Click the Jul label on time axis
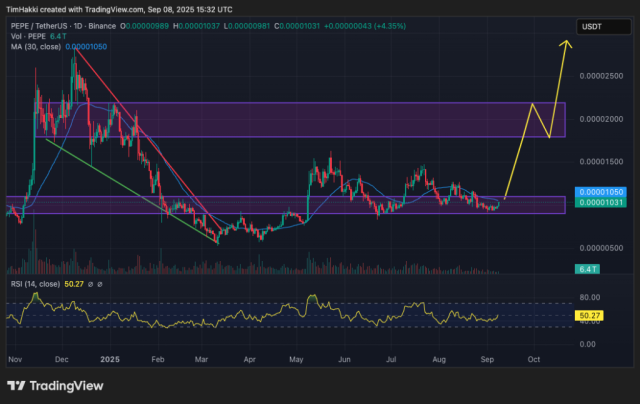 (391, 360)
